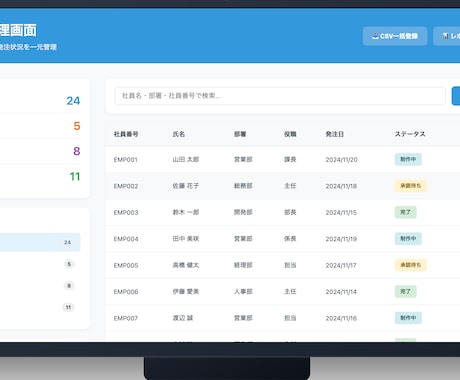460x380 pixels.
Task: Select employee ID EMP005
Action: click(x=126, y=265)
